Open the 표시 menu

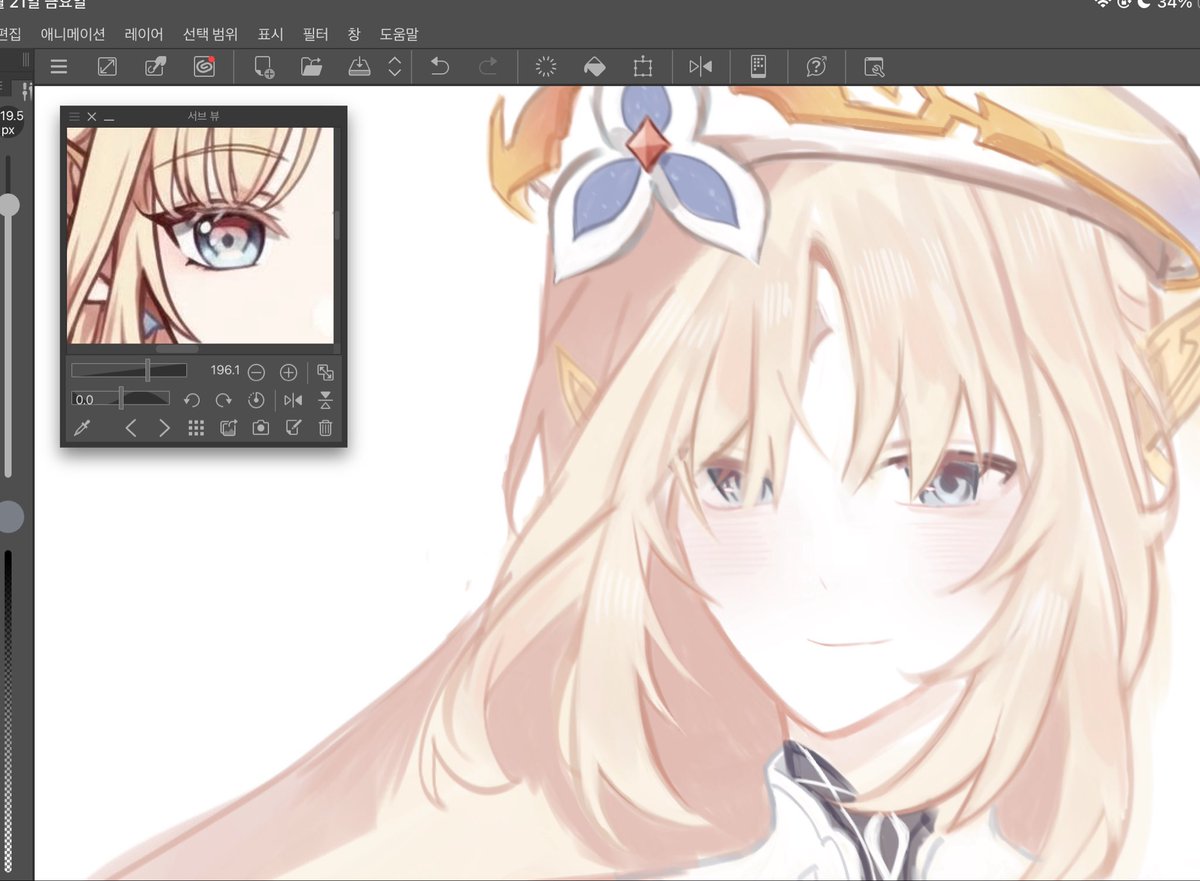[270, 33]
